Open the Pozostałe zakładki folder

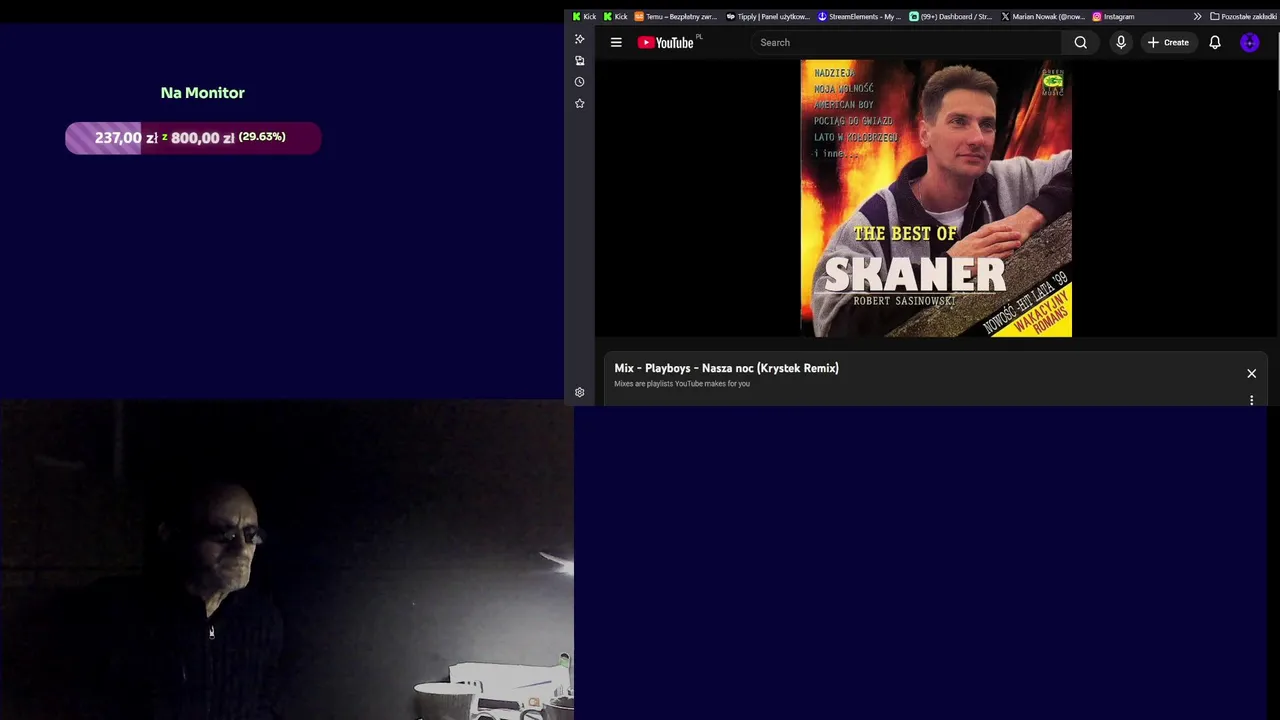click(x=1243, y=16)
